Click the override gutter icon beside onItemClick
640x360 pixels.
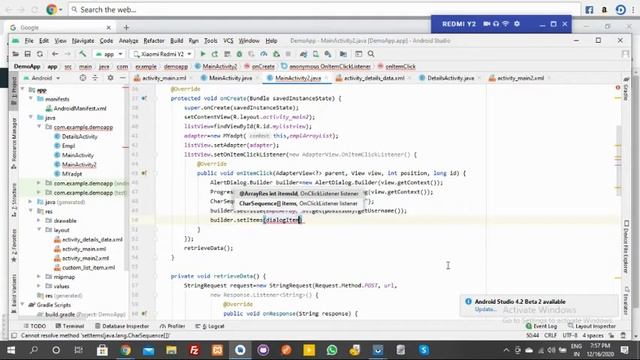144,173
